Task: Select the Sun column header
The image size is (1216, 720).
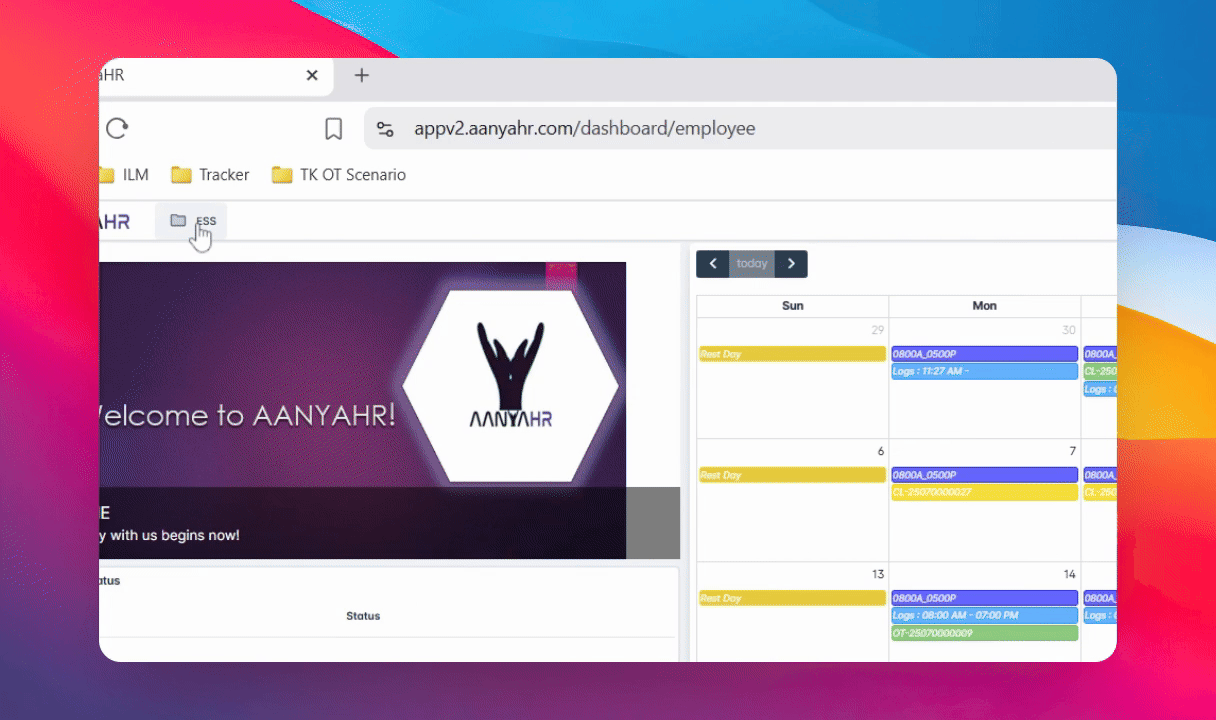Action: 792,306
